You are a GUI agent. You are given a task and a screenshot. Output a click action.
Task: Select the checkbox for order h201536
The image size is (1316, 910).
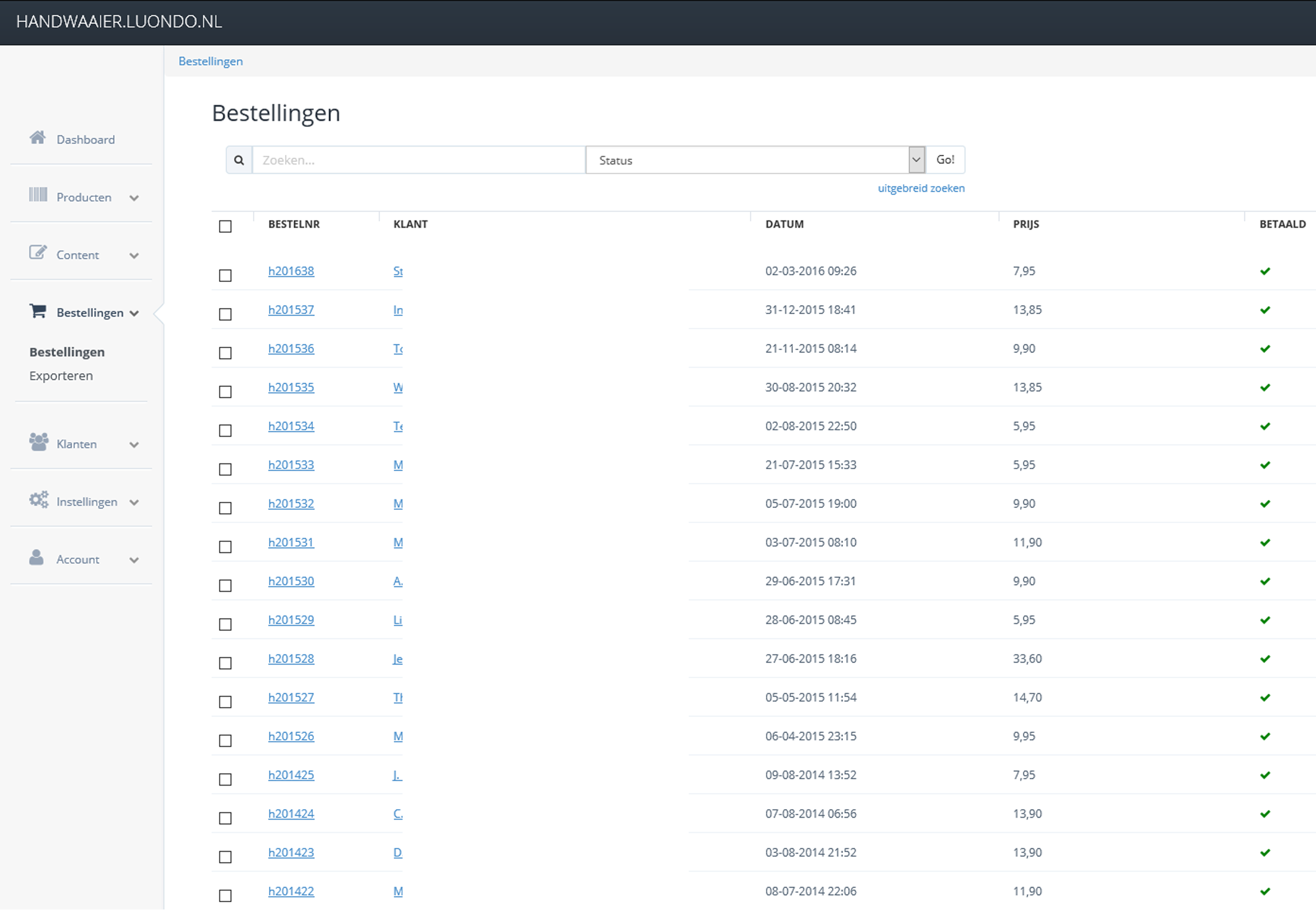[226, 354]
